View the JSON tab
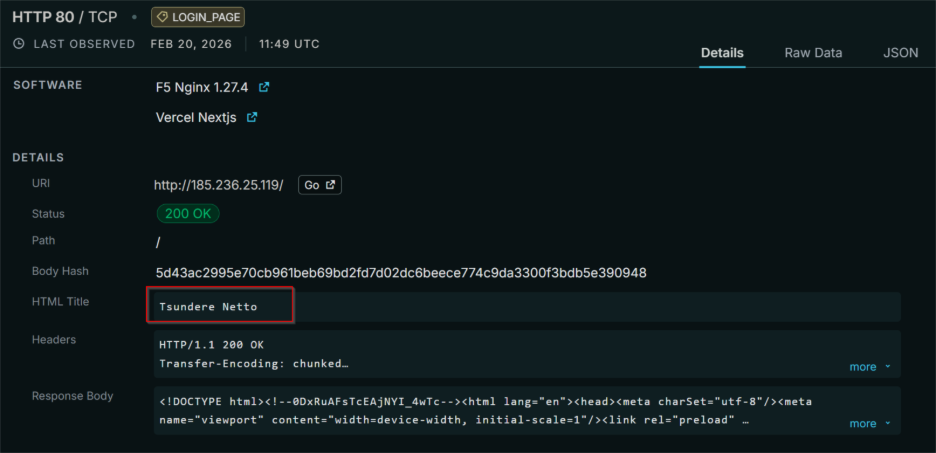Image resolution: width=936 pixels, height=453 pixels. [x=900, y=53]
